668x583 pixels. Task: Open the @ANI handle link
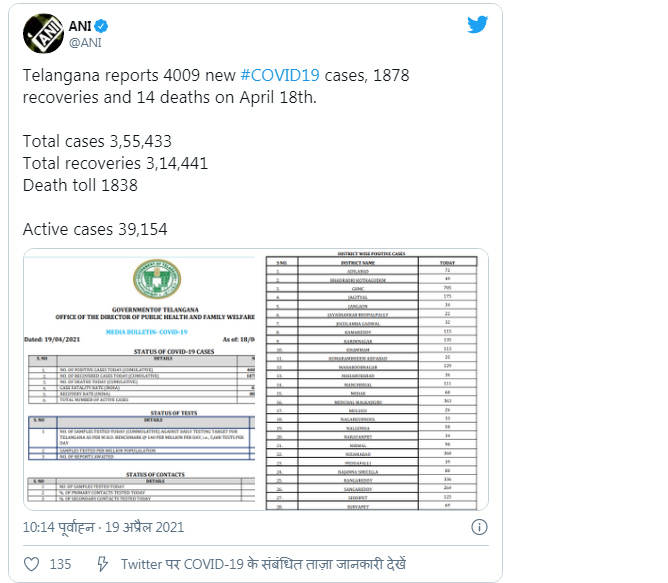pos(87,42)
